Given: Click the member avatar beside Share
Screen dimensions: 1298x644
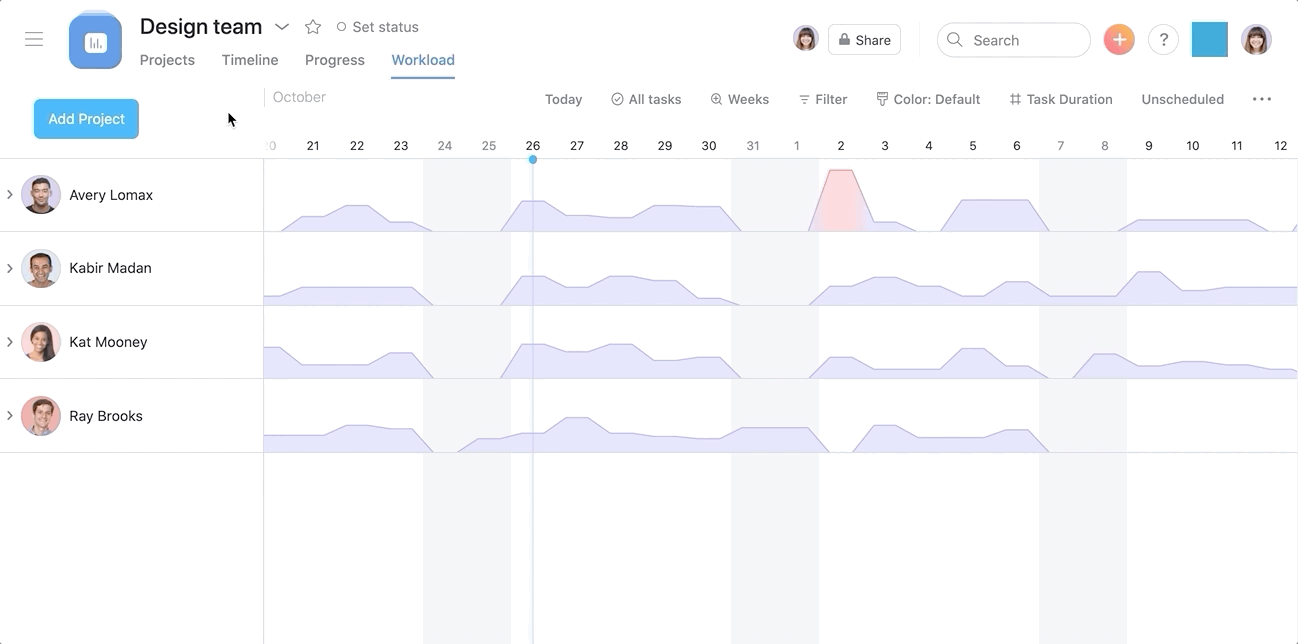Looking at the screenshot, I should 806,39.
